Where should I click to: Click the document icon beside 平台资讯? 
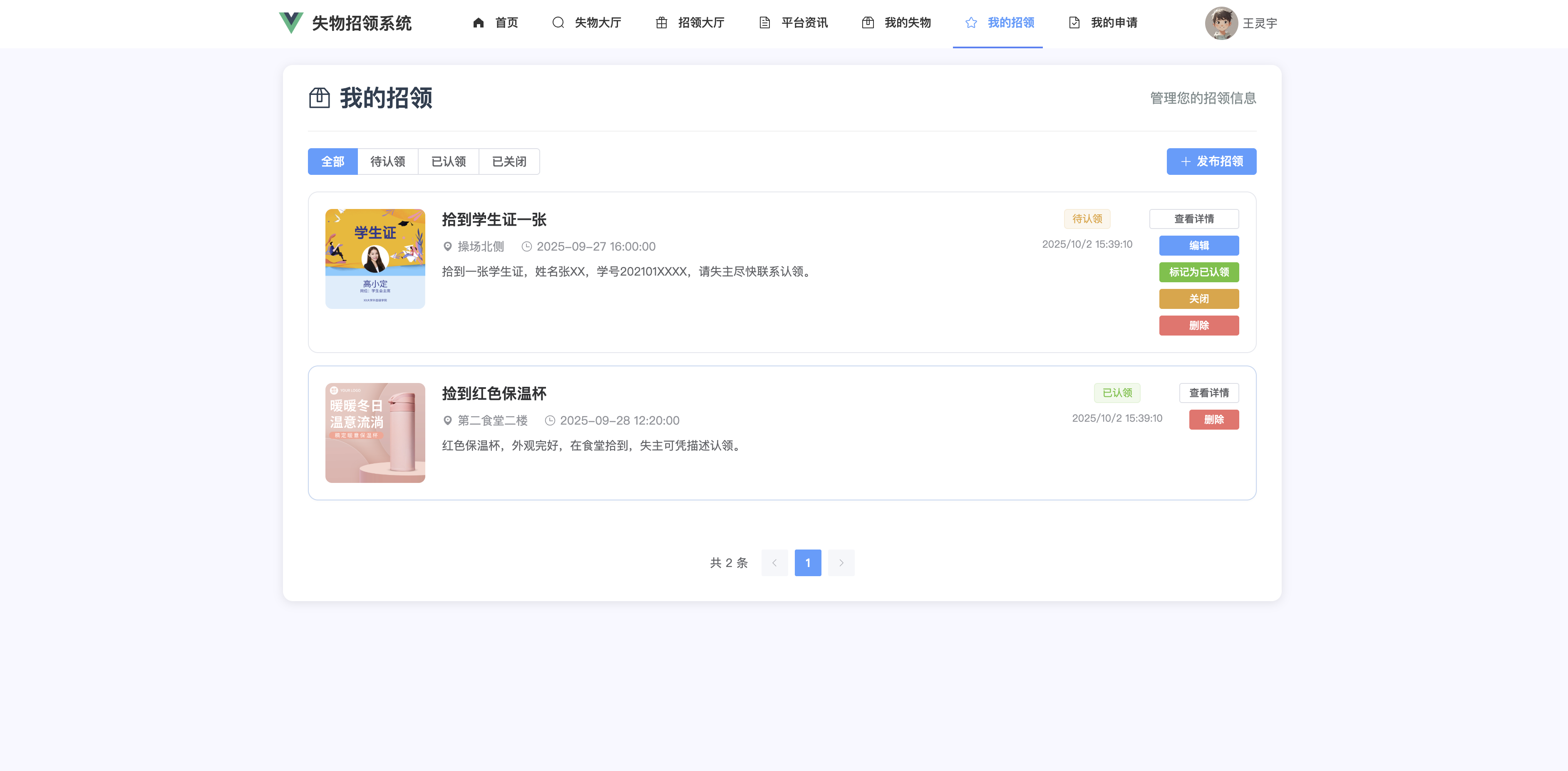(x=764, y=23)
